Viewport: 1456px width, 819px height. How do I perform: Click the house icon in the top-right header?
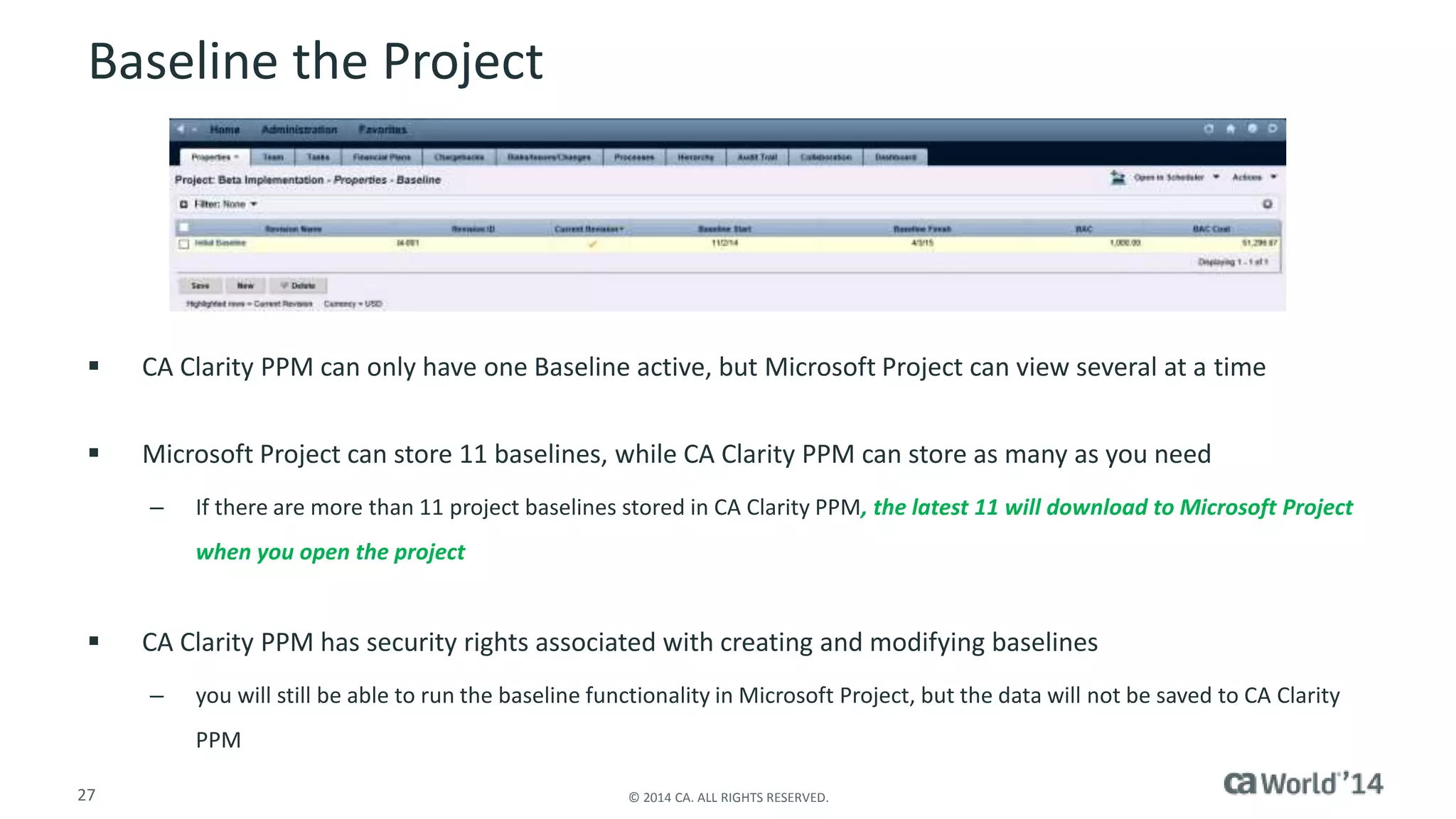tap(1231, 129)
